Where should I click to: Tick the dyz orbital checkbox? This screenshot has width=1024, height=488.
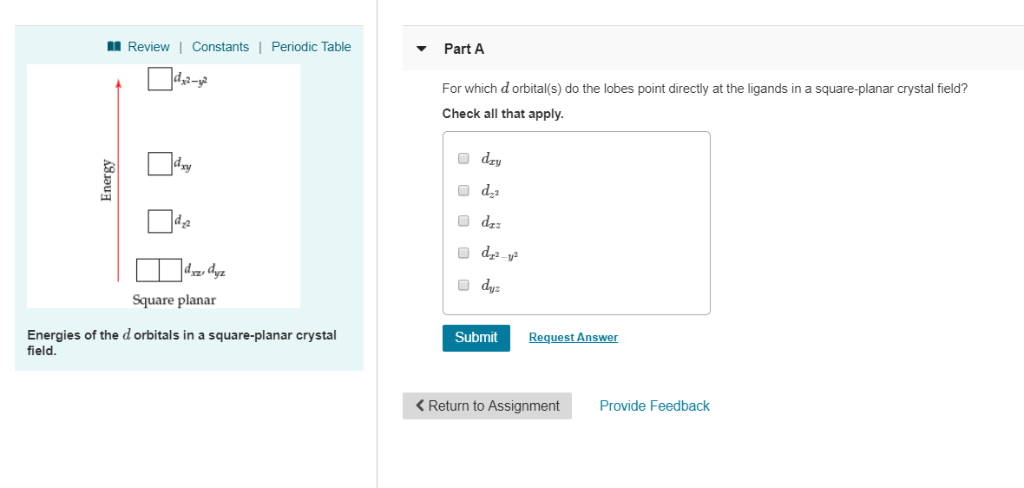pos(464,284)
